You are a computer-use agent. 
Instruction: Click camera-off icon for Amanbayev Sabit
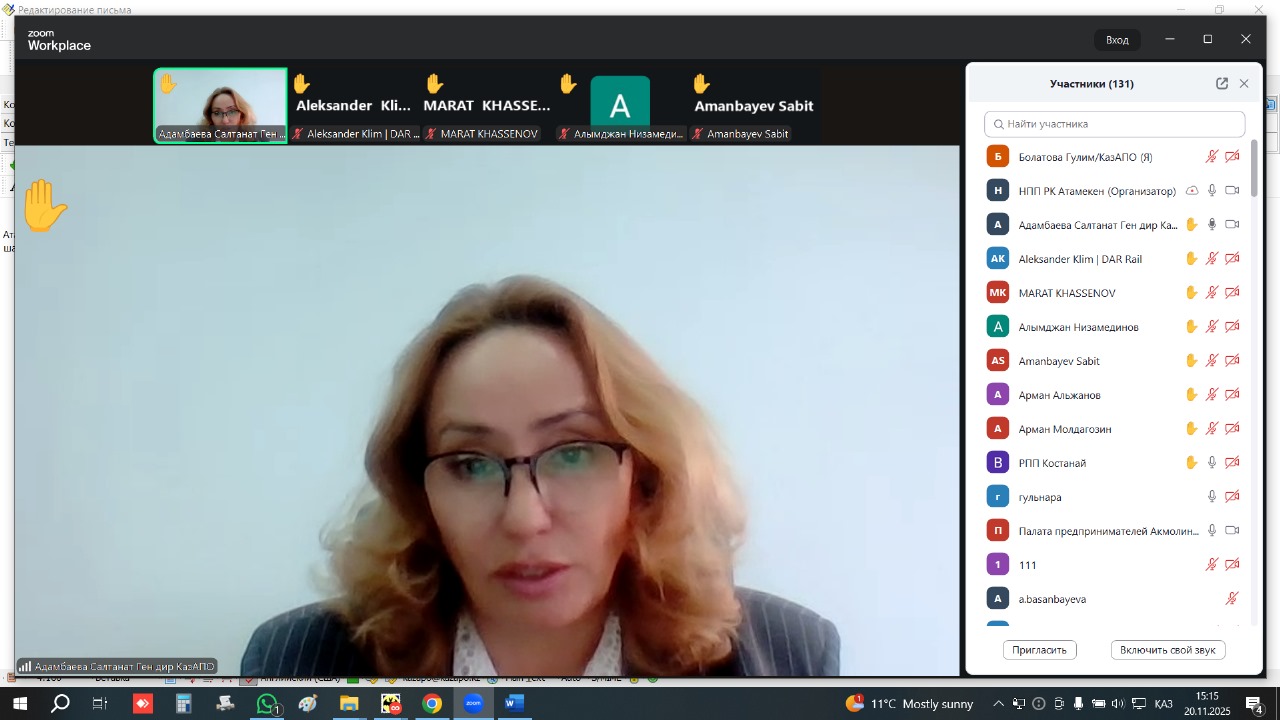click(1232, 361)
